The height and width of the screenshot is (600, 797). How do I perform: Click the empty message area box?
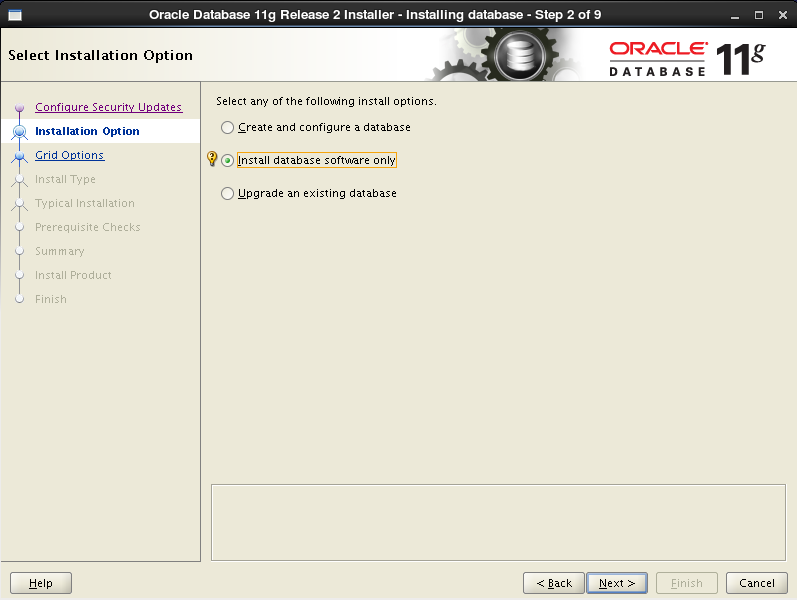click(x=498, y=522)
